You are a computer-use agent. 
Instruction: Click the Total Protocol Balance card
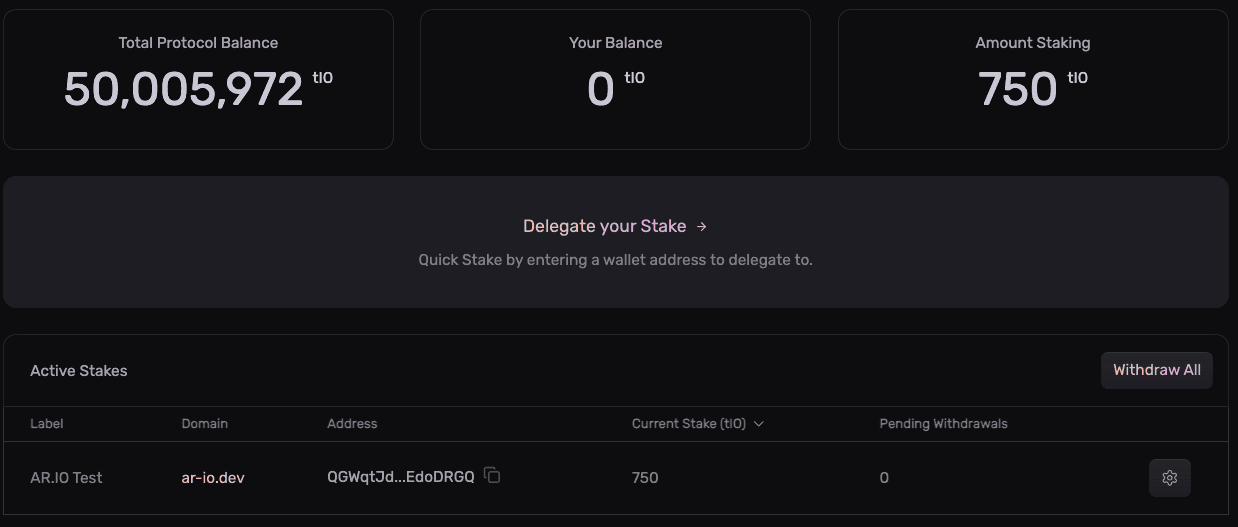click(x=198, y=80)
